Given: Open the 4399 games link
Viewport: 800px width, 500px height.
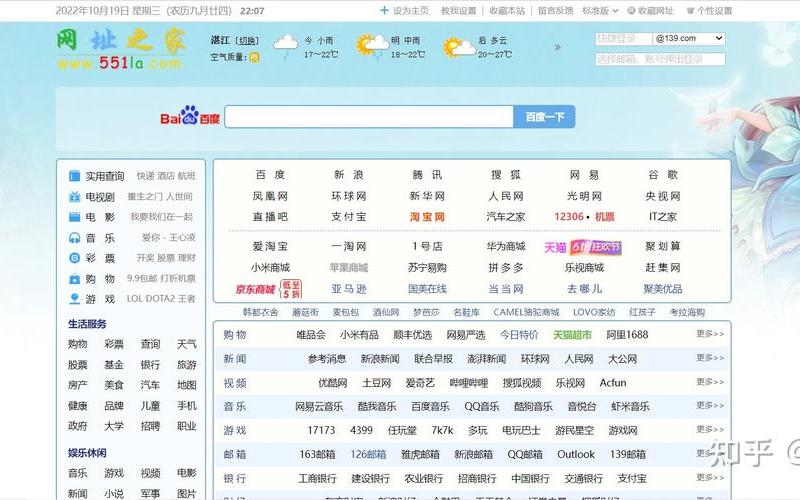Looking at the screenshot, I should click(361, 430).
